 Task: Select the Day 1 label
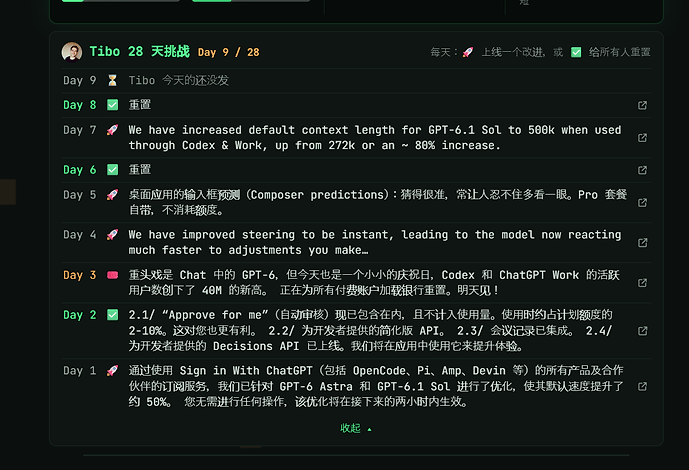[80, 371]
